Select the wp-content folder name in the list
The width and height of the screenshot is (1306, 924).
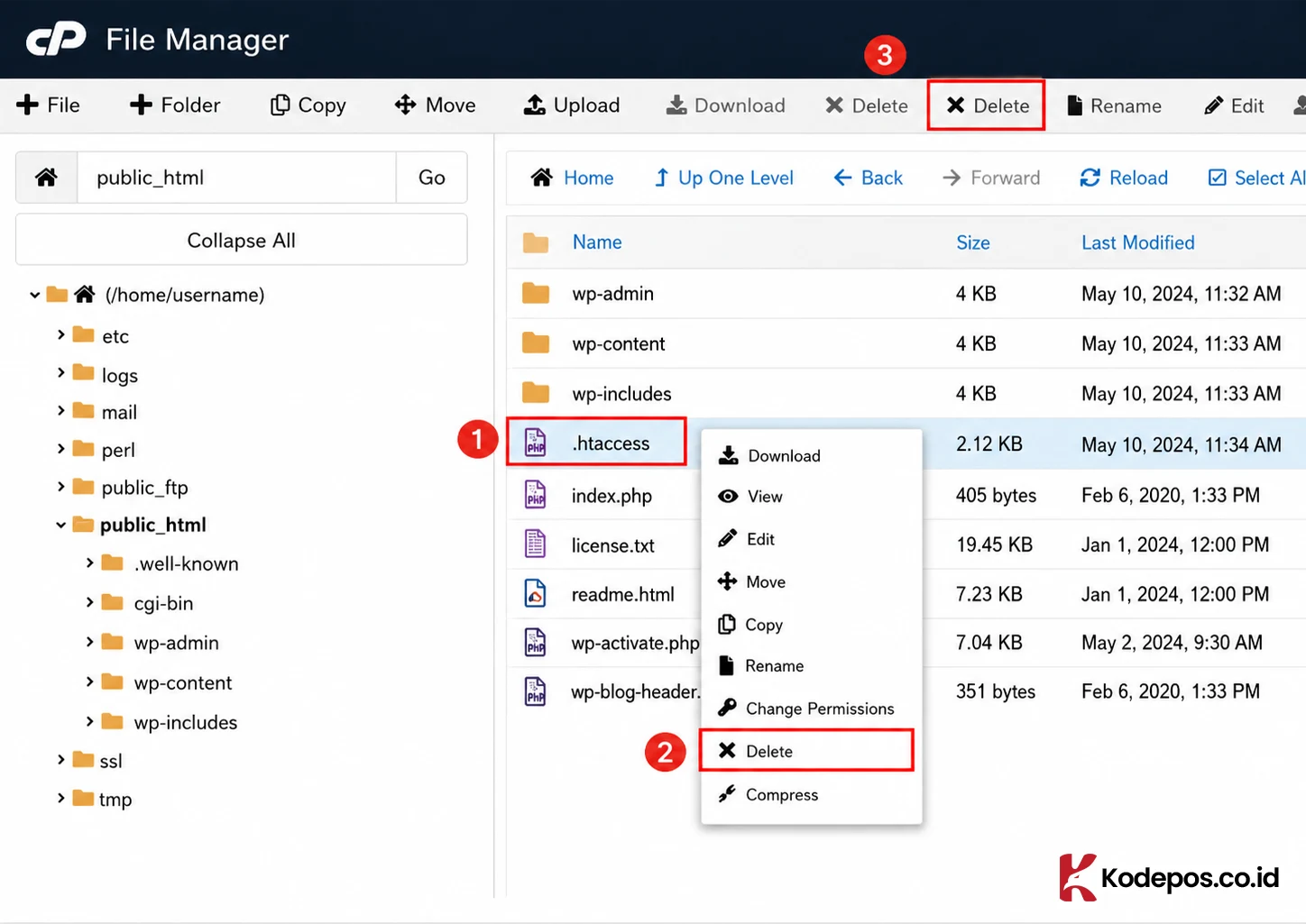pyautogui.click(x=619, y=343)
